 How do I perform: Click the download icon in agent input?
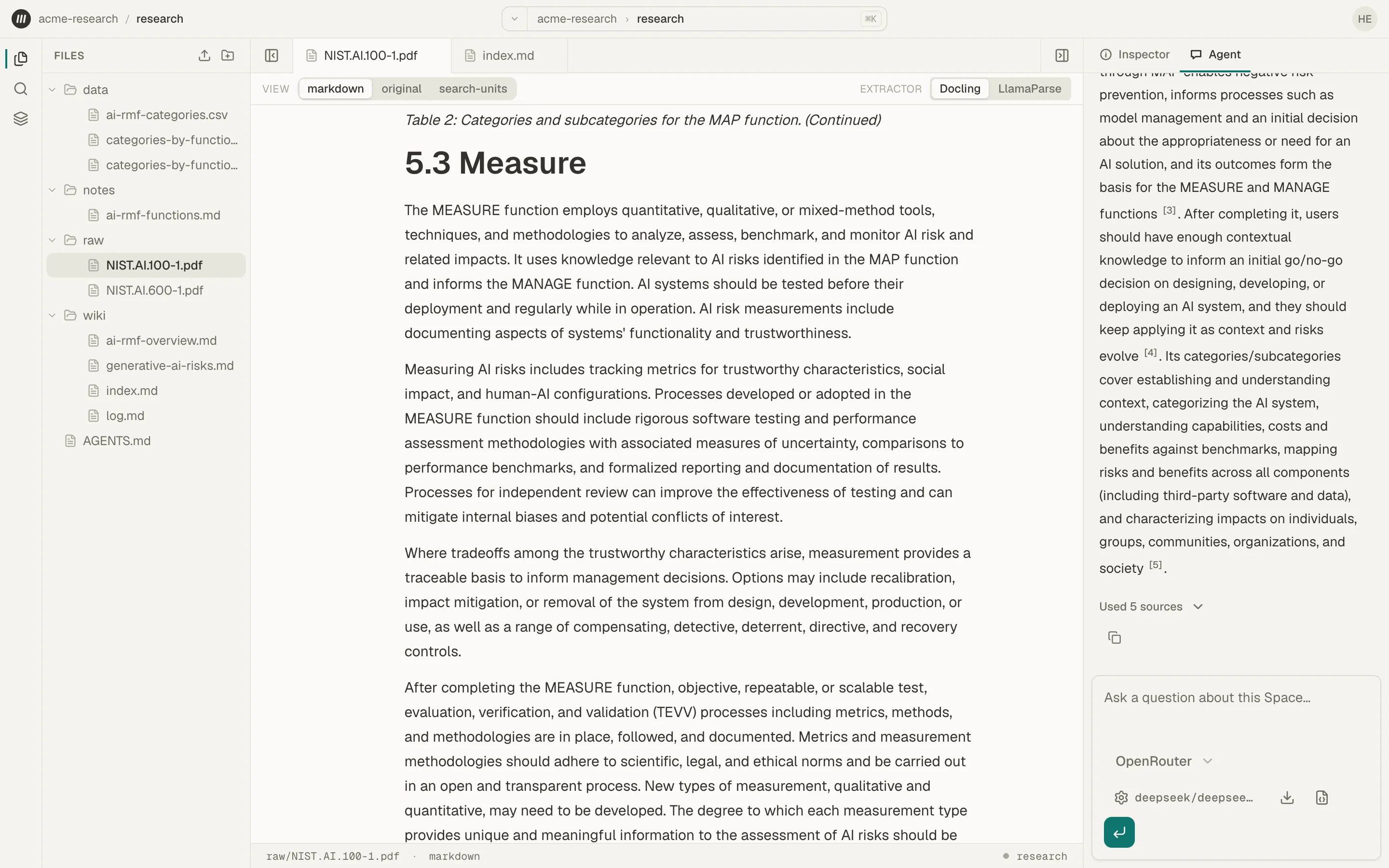tap(1287, 798)
